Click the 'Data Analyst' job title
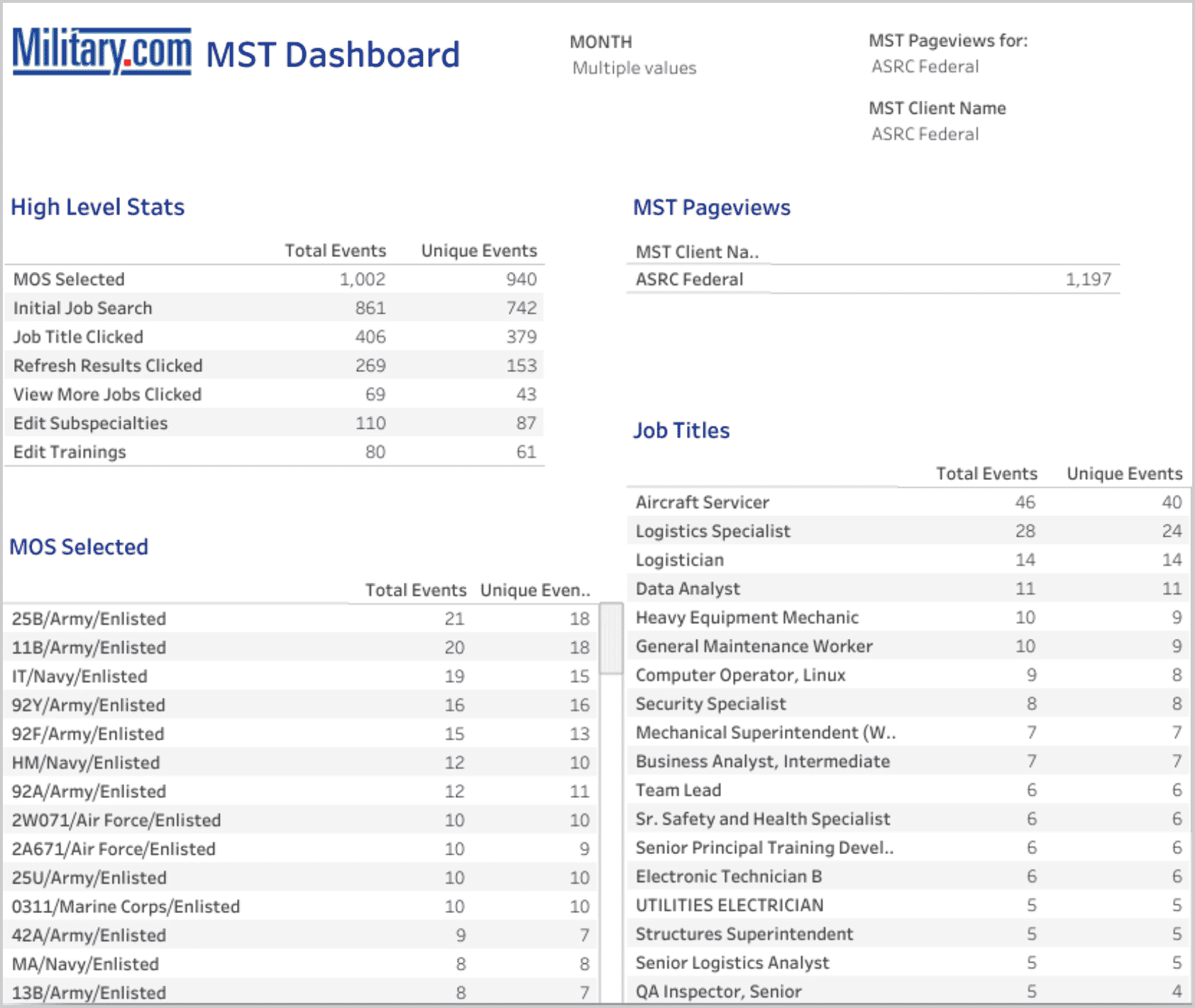This screenshot has width=1195, height=1008. (x=688, y=588)
